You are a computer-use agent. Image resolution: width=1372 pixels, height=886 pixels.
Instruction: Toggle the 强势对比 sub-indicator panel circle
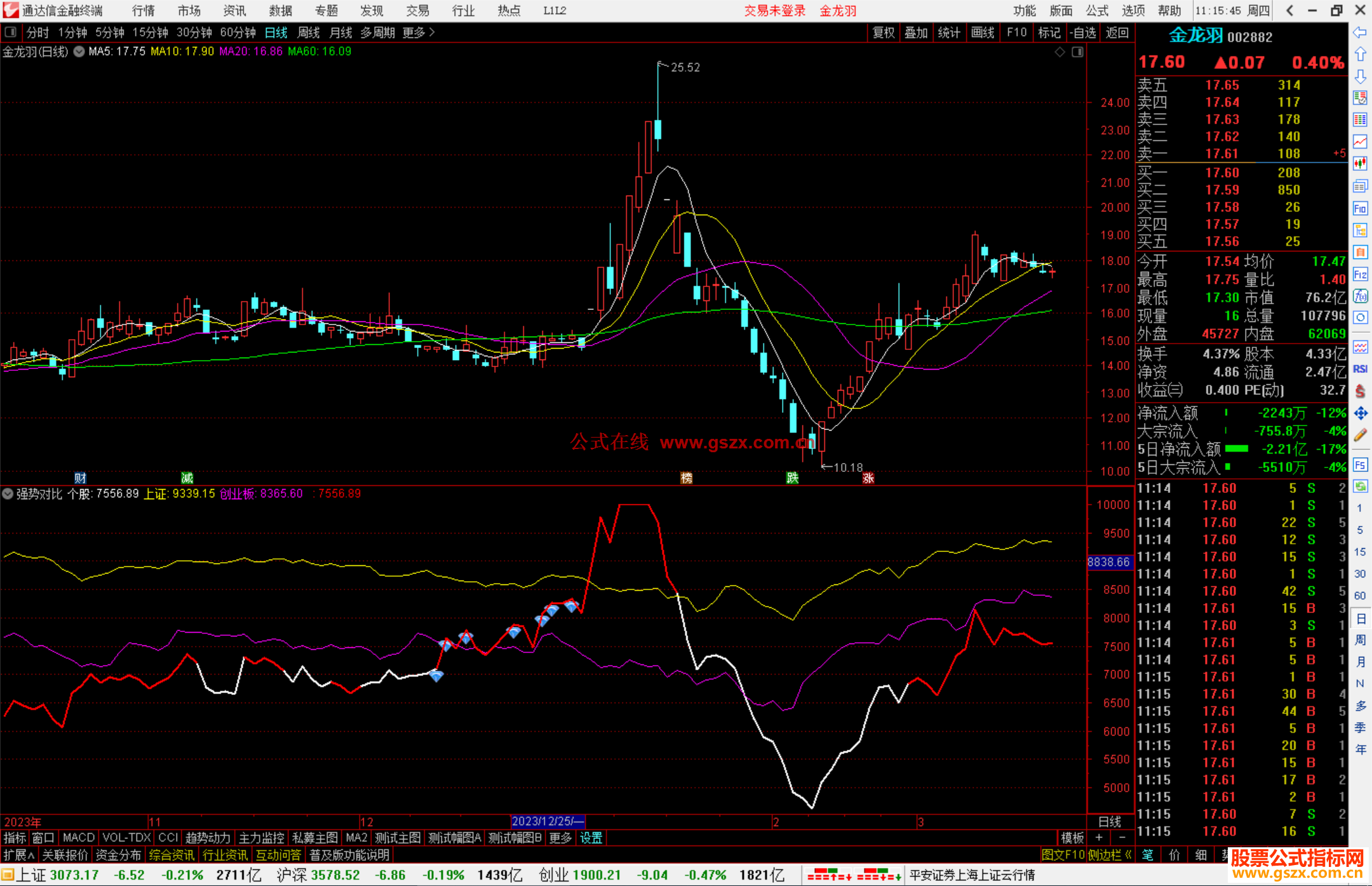click(x=8, y=493)
